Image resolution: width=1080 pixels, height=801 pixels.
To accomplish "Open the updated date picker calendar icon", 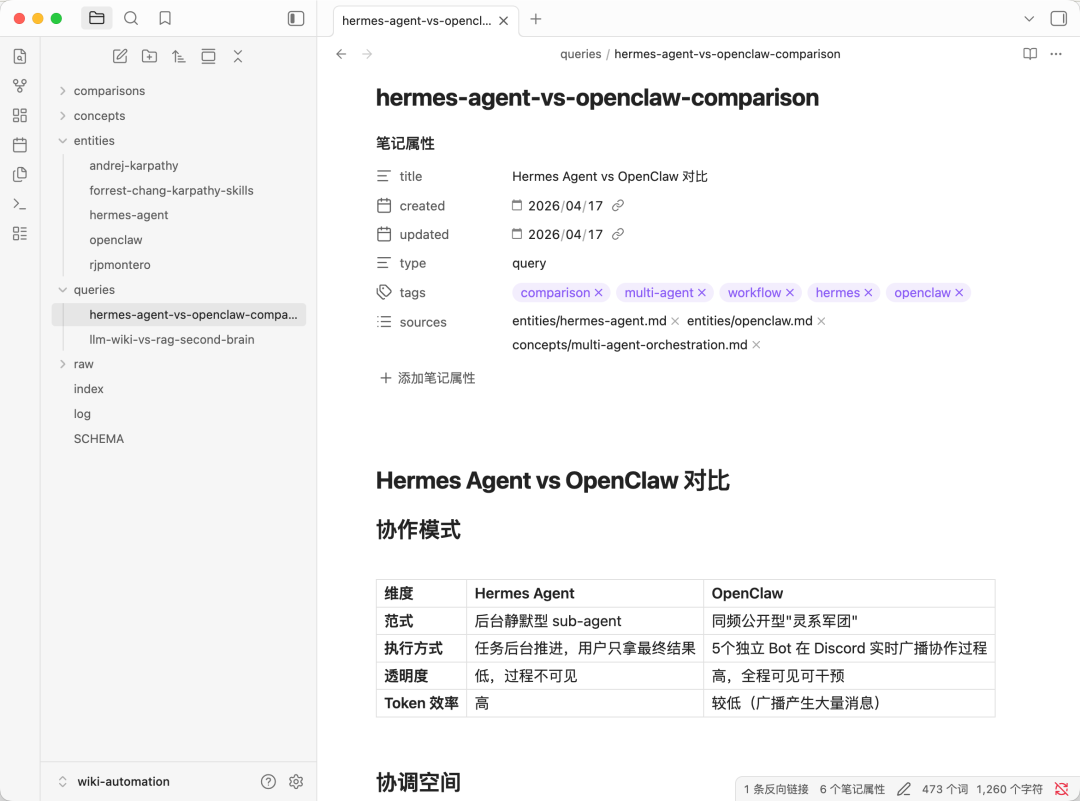I will 517,234.
